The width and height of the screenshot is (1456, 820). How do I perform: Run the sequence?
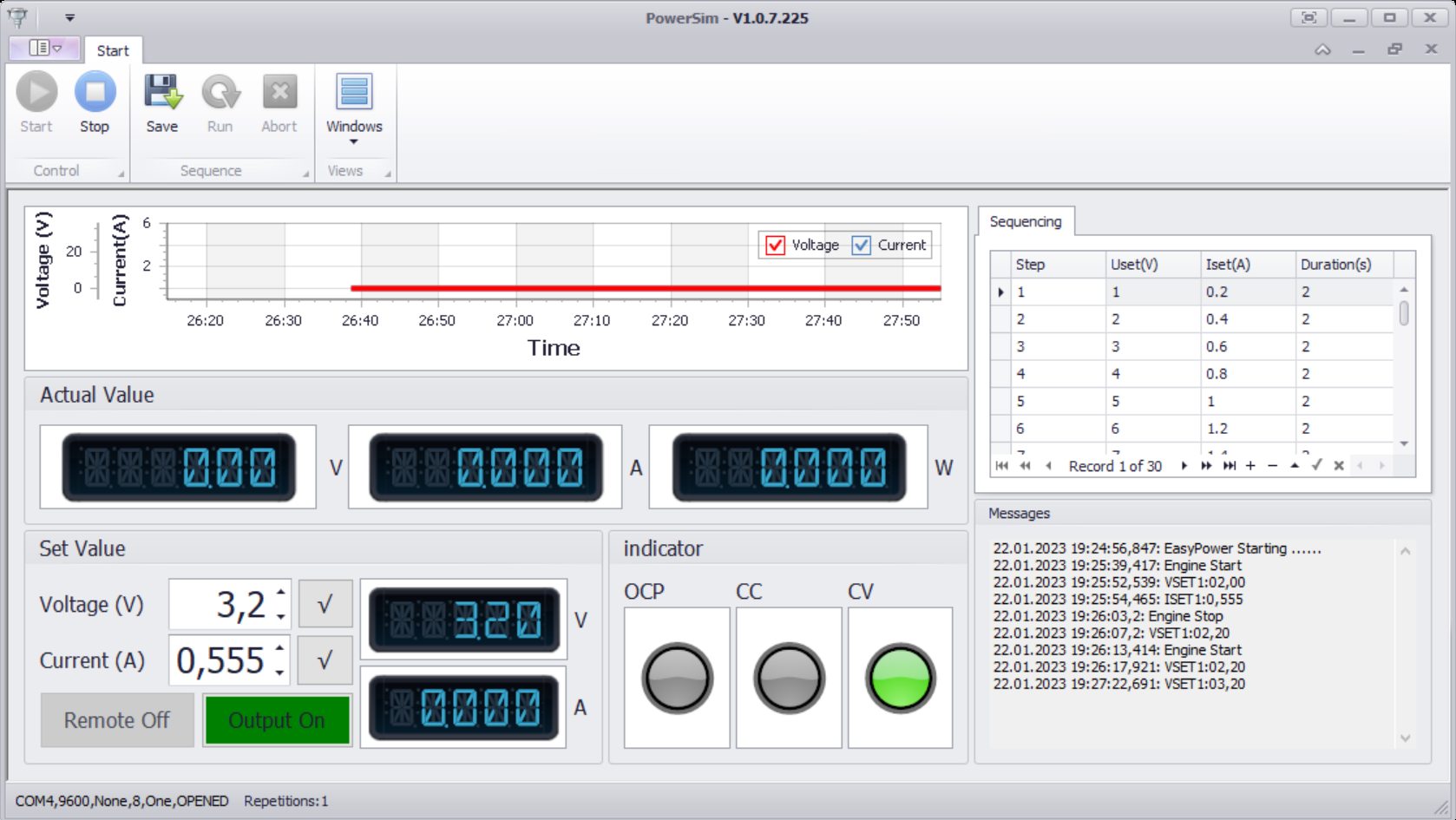coord(220,103)
